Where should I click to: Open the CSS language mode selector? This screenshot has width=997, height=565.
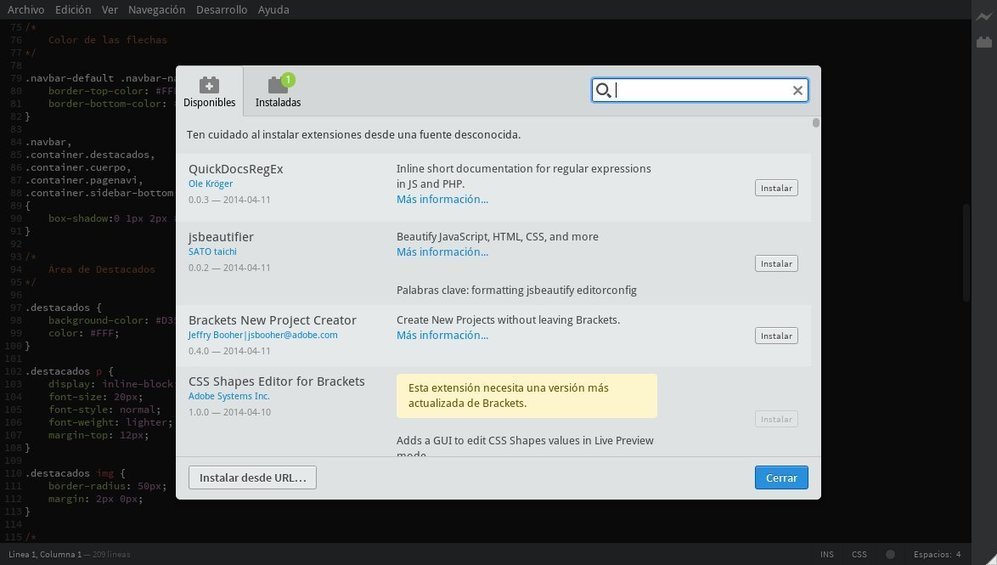pos(859,554)
